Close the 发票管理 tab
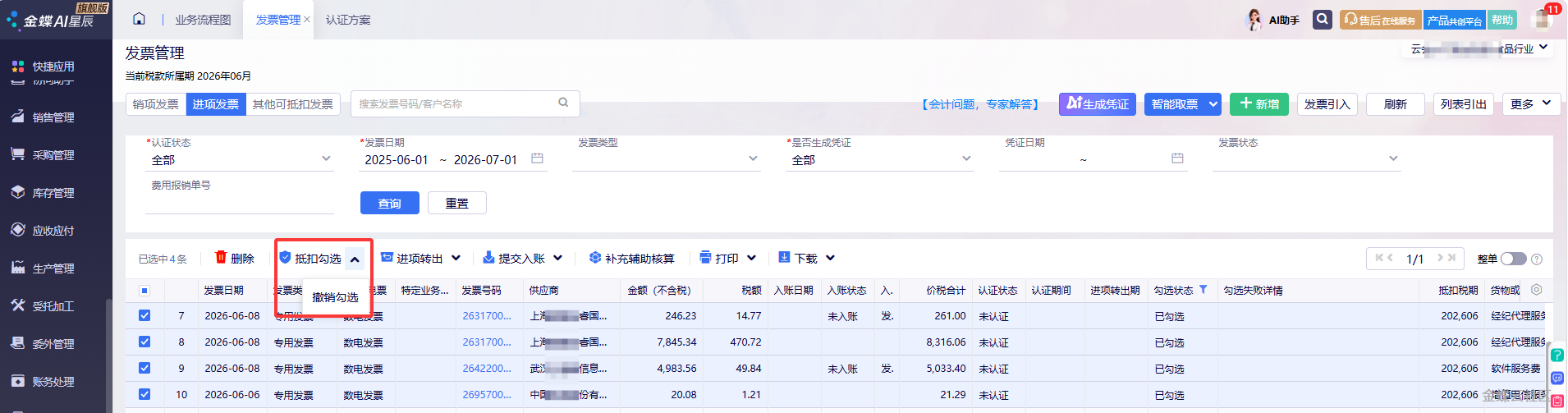This screenshot has width=1568, height=413. [x=307, y=20]
